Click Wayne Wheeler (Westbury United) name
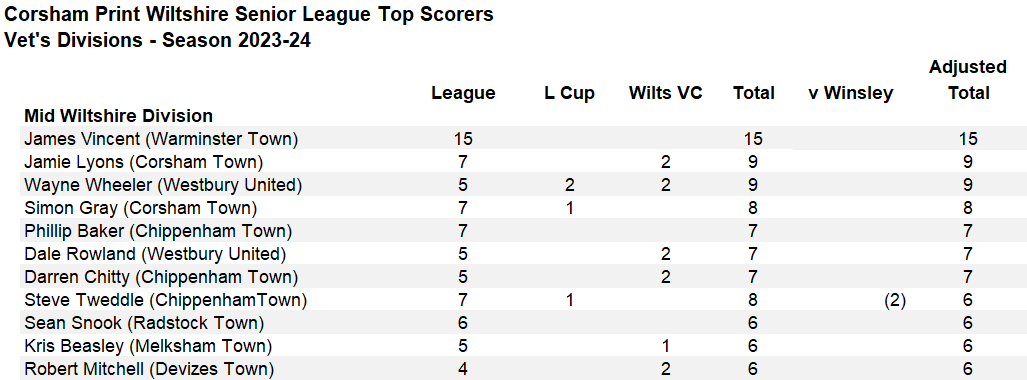1027x380 pixels. (x=163, y=185)
